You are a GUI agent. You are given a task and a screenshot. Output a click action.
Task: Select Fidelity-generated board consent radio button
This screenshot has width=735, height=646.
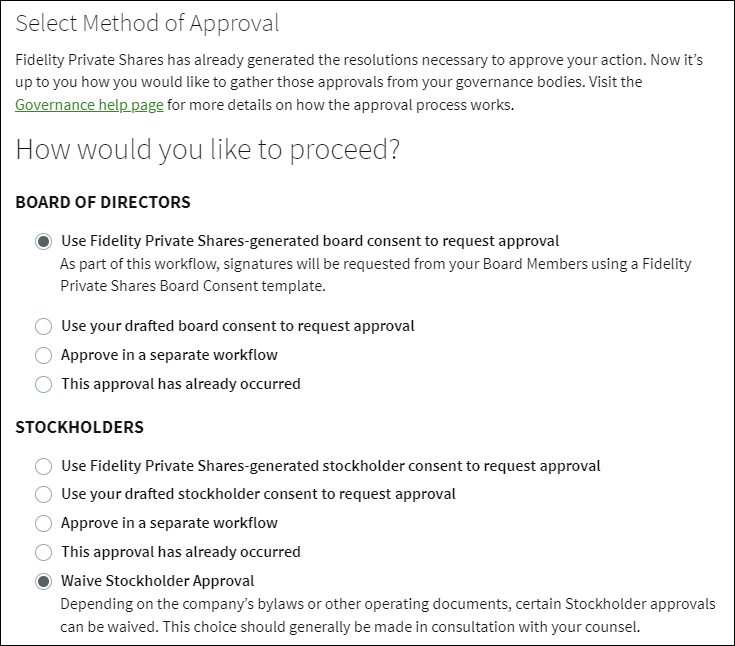click(x=43, y=241)
